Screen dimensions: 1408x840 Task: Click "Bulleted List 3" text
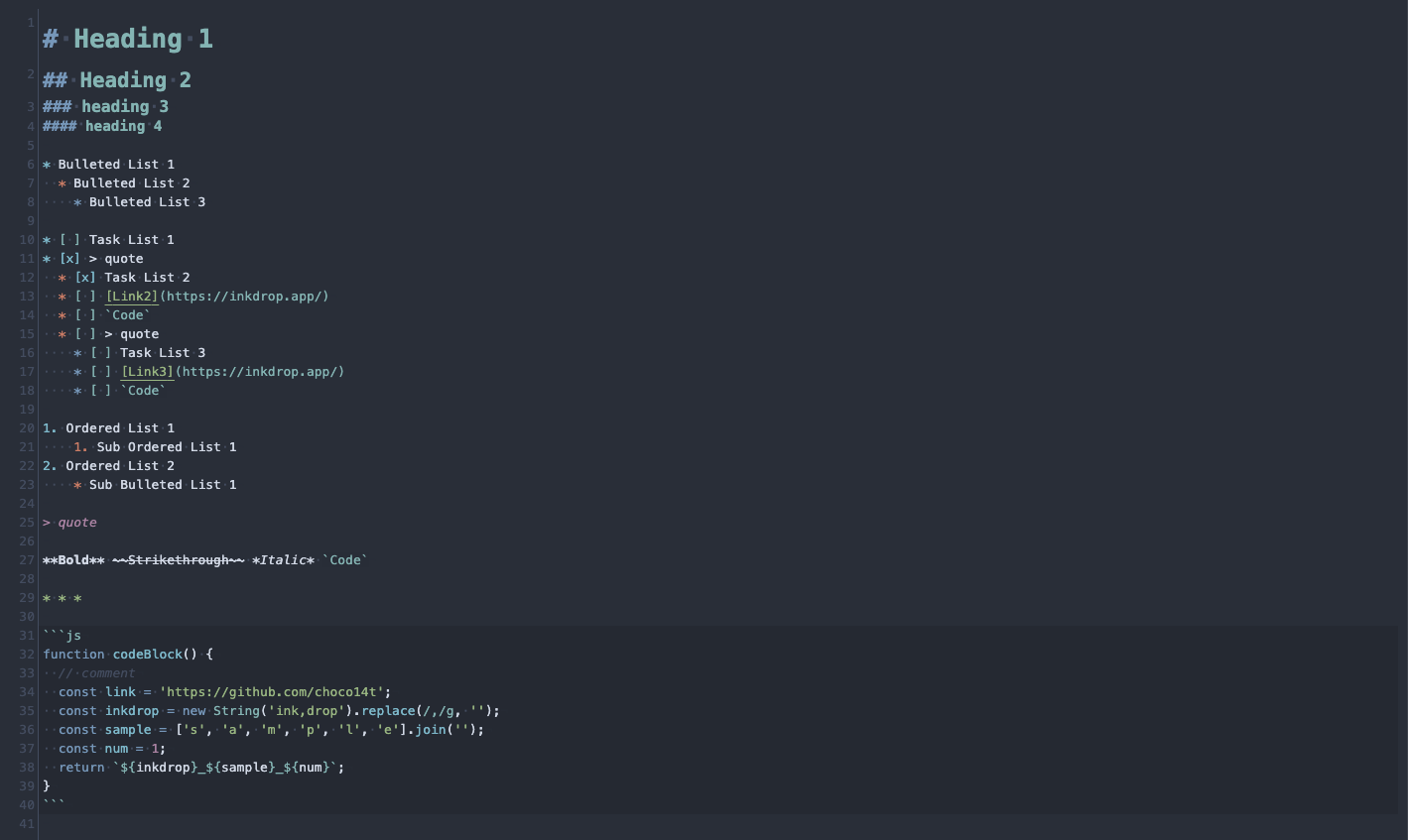click(147, 202)
